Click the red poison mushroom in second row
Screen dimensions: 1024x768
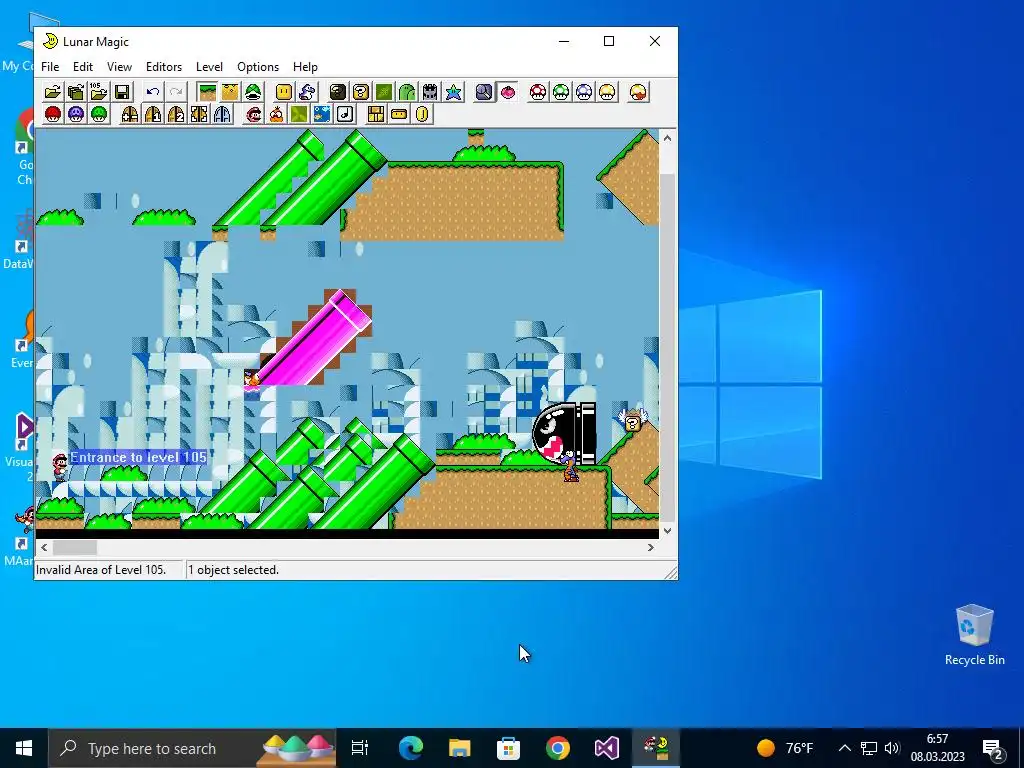[53, 115]
